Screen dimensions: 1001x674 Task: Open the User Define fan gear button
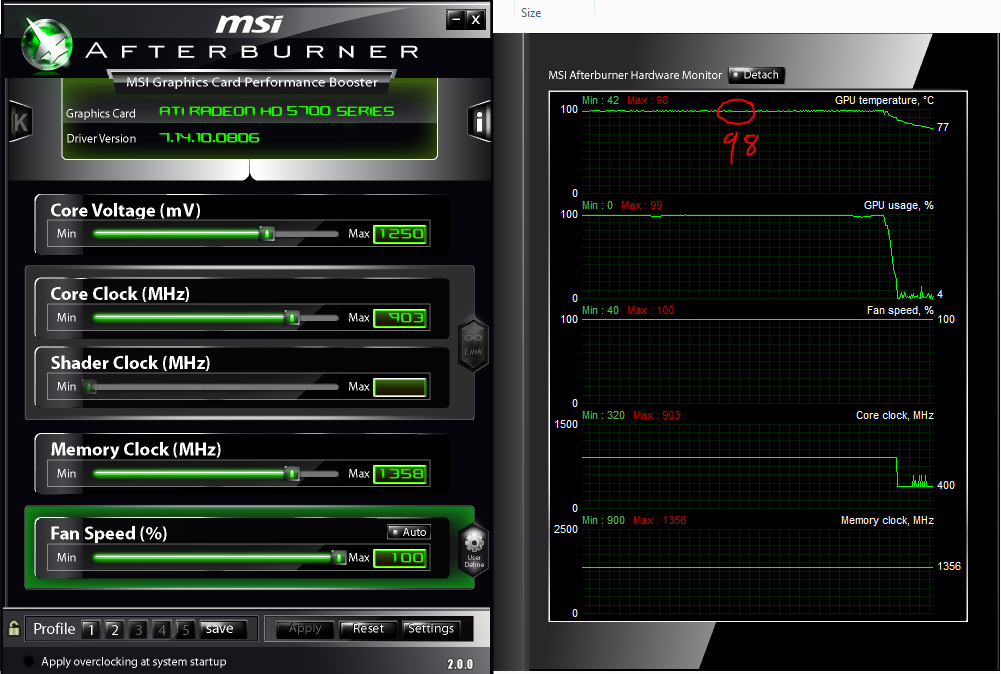coord(474,549)
